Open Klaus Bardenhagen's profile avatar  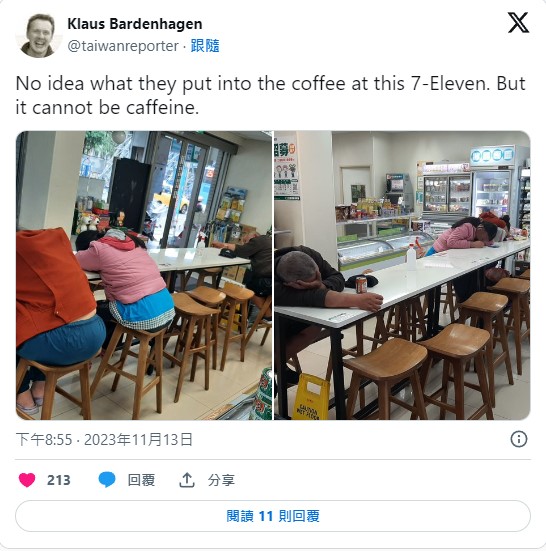39,35
